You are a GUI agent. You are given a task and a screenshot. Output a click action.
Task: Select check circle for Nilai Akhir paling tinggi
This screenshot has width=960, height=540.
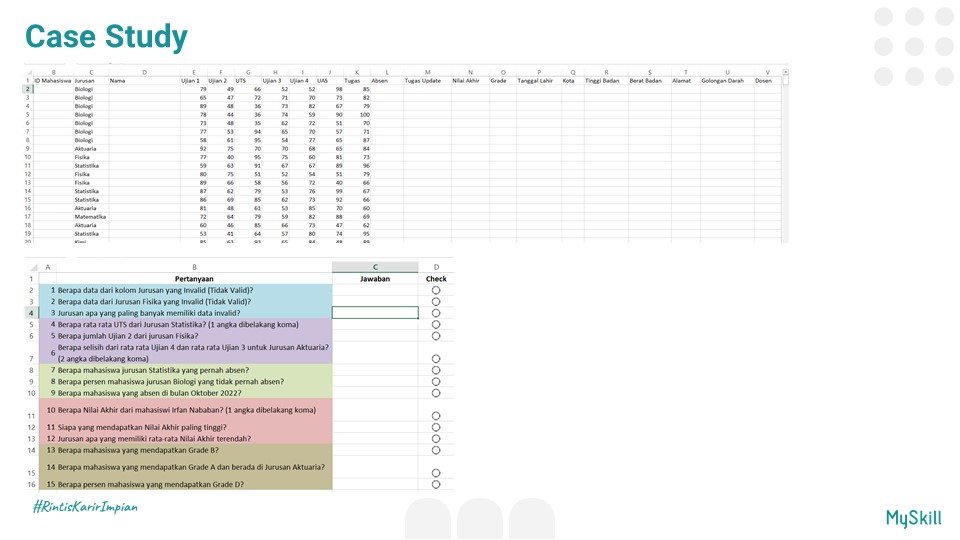point(436,427)
